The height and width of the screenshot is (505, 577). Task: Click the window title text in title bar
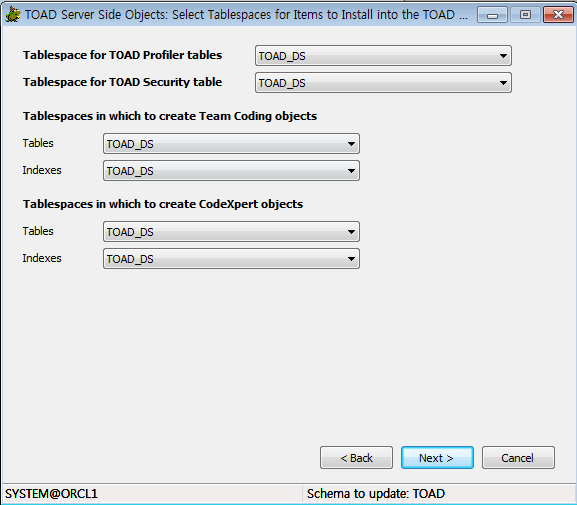click(x=246, y=15)
